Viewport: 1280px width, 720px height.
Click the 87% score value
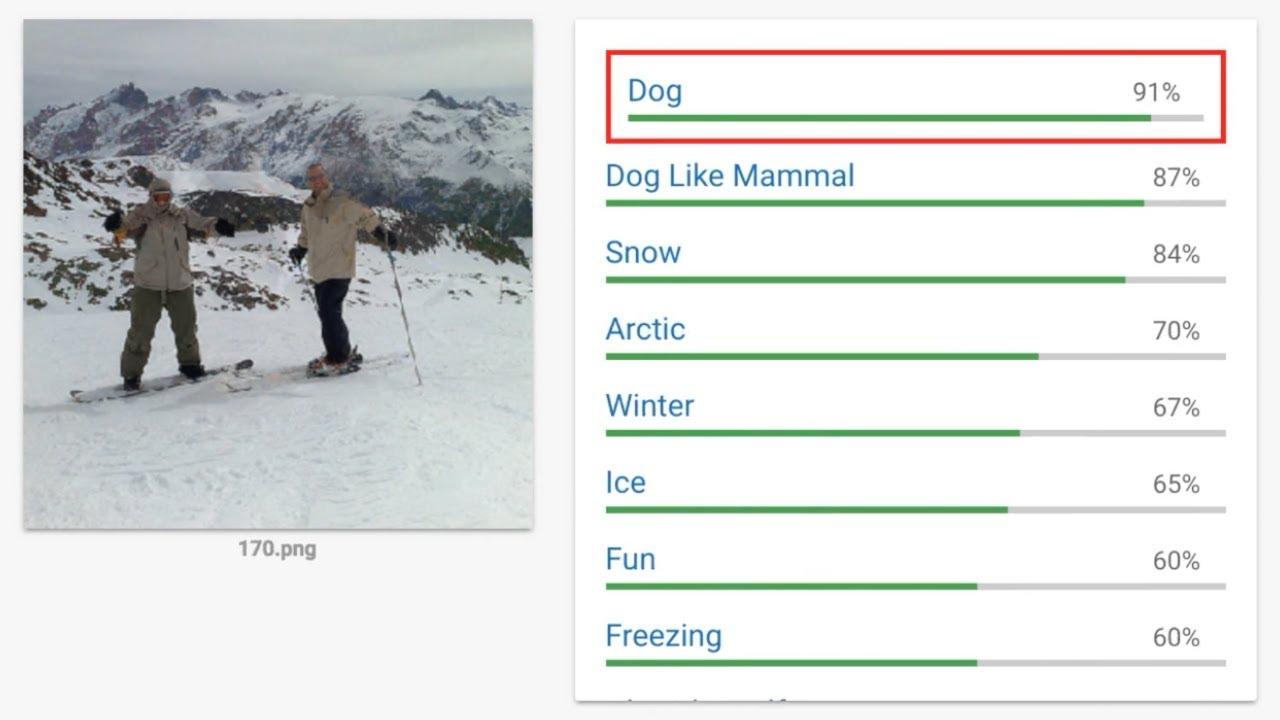pos(1176,178)
